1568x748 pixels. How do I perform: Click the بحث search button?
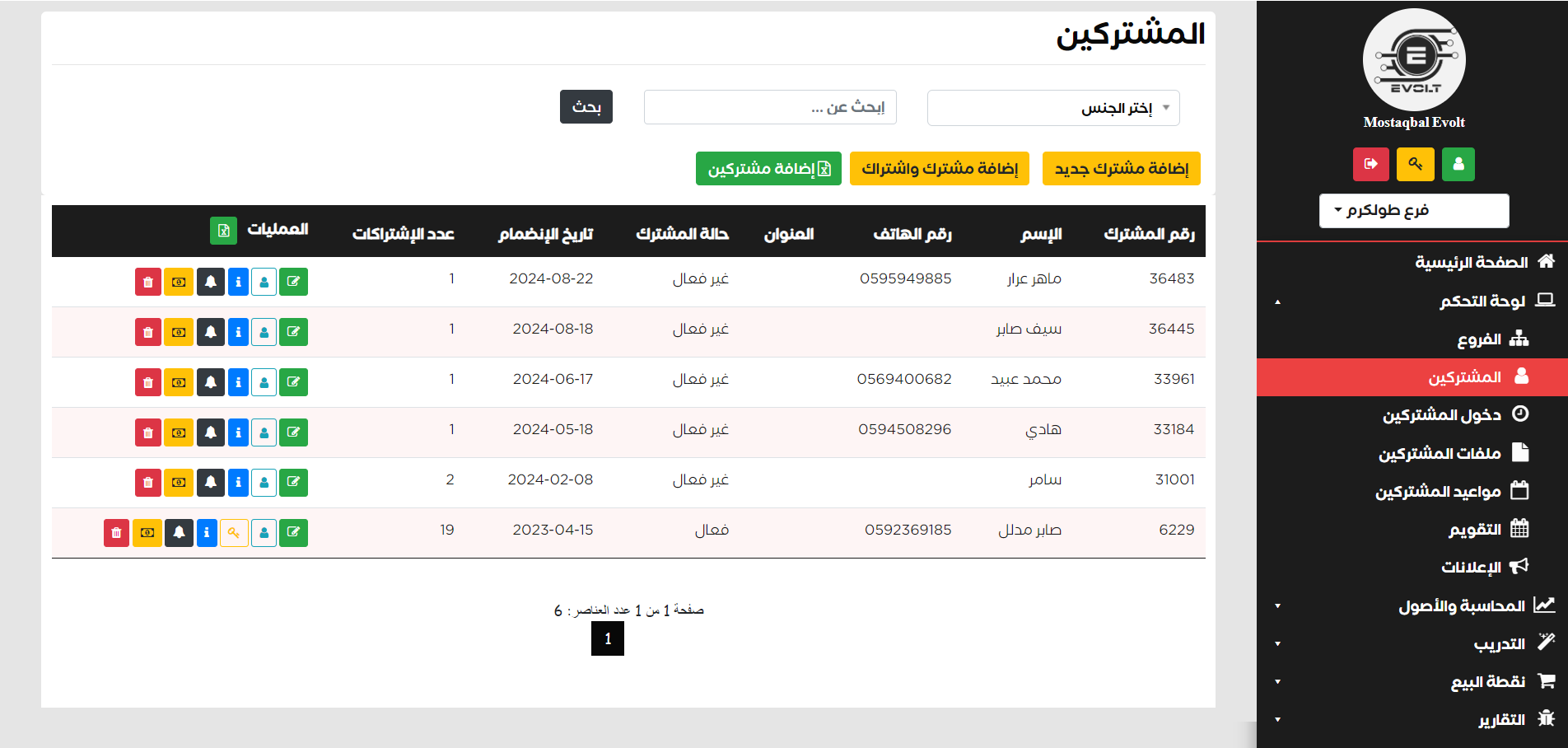[586, 107]
